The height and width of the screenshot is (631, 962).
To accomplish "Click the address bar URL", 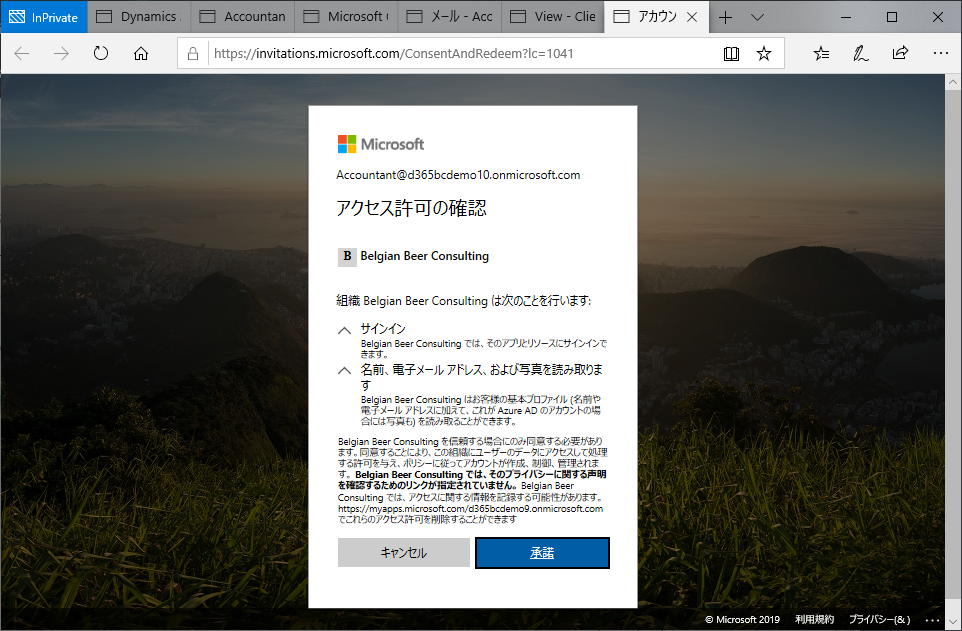I will click(x=393, y=53).
